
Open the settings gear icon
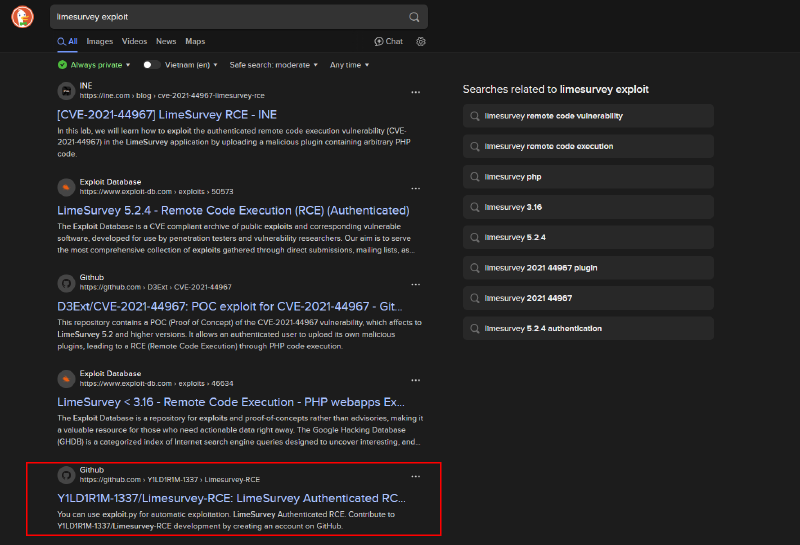[x=421, y=41]
